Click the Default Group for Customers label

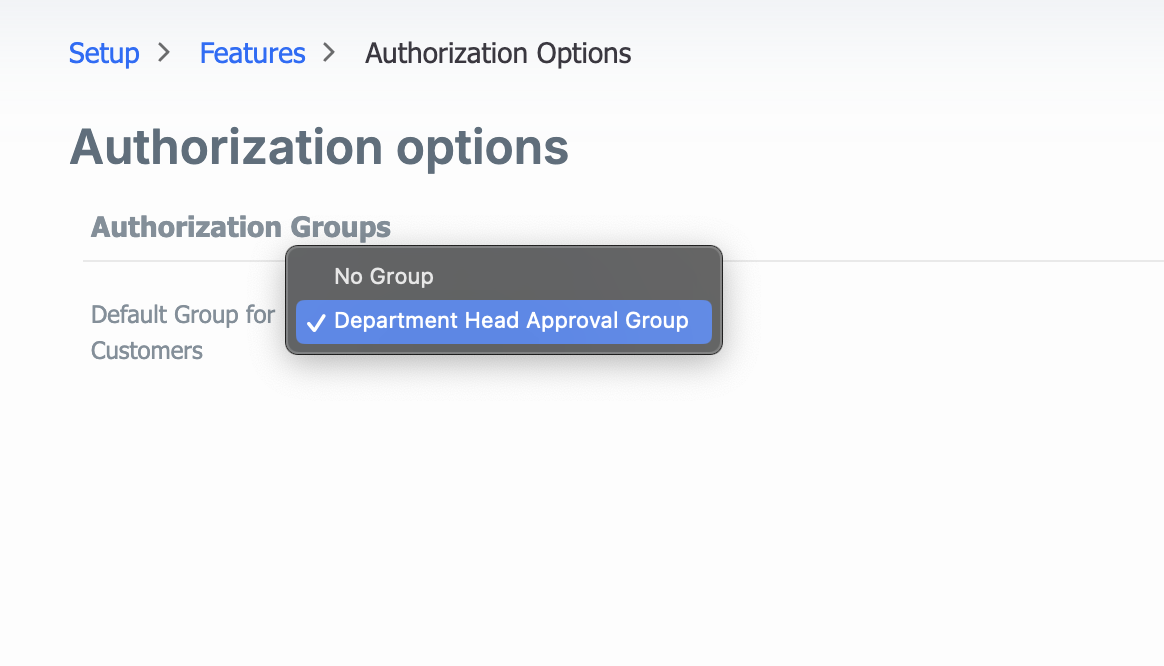(183, 333)
